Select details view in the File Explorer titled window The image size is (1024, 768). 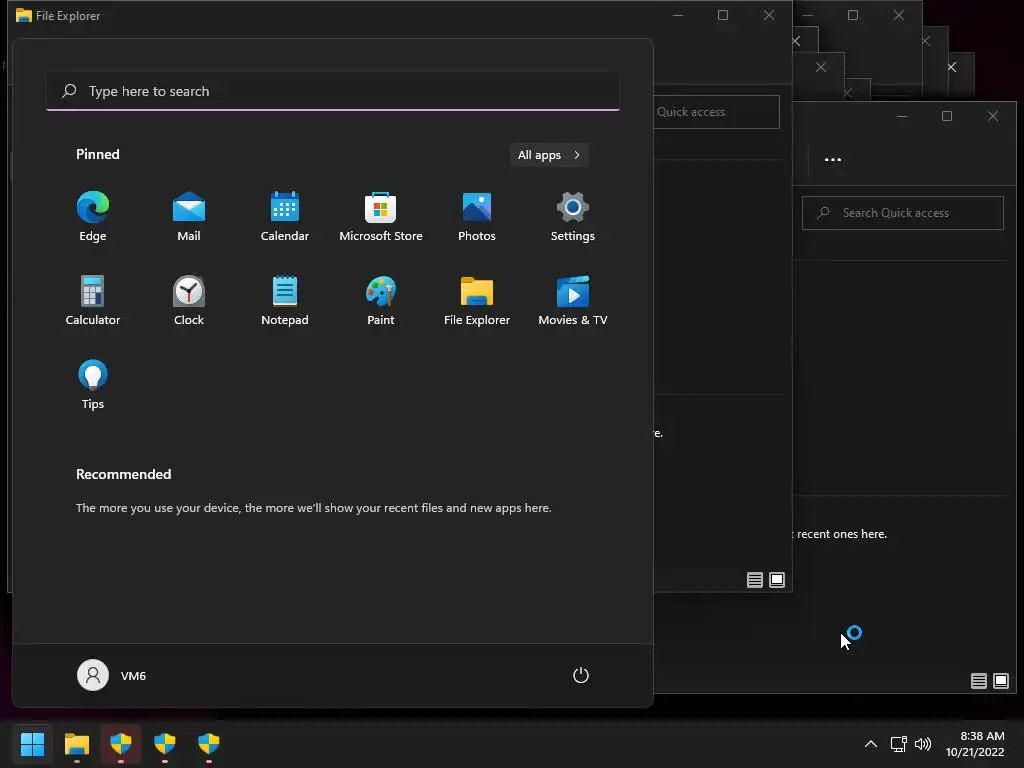tap(755, 580)
